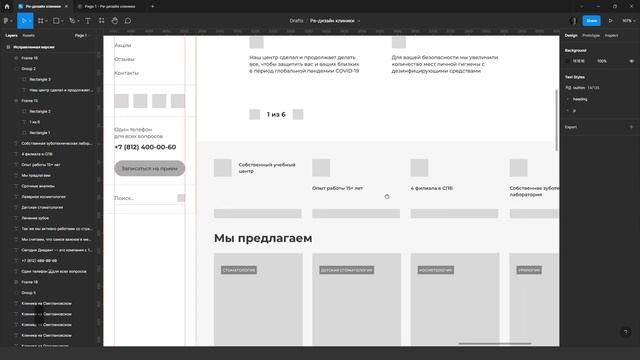Click the blue Share button

591,21
